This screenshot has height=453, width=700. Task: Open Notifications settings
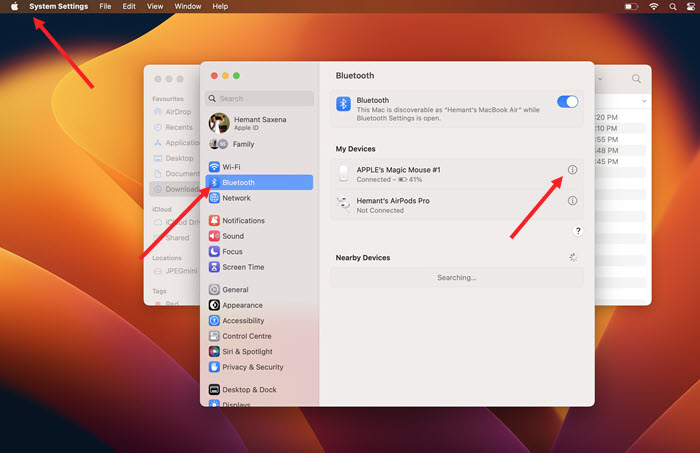click(x=259, y=220)
